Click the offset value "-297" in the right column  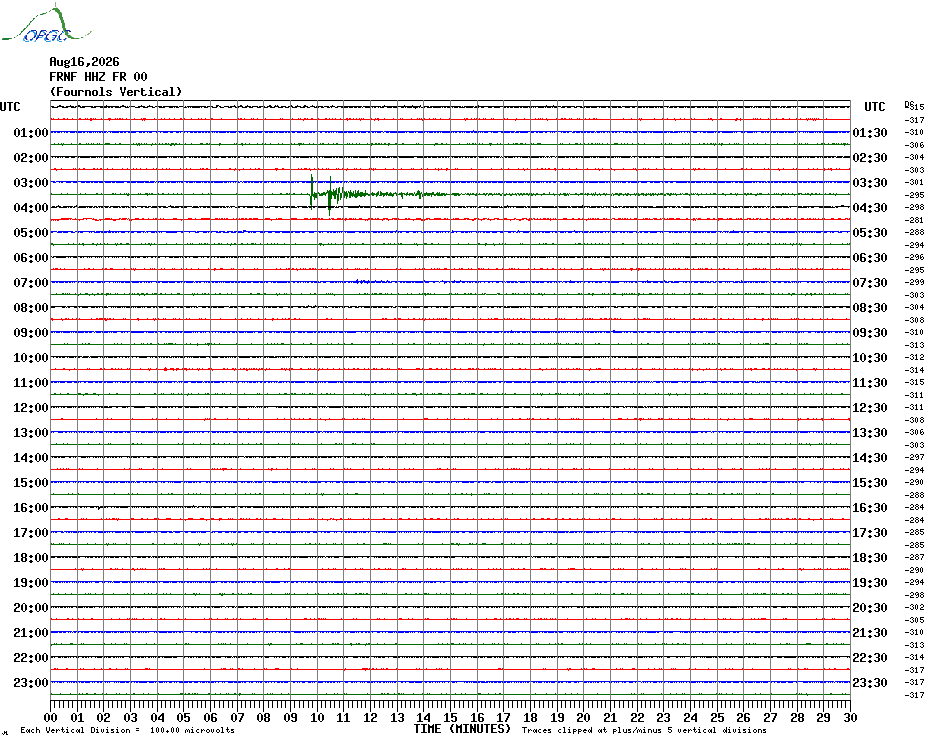coord(914,457)
